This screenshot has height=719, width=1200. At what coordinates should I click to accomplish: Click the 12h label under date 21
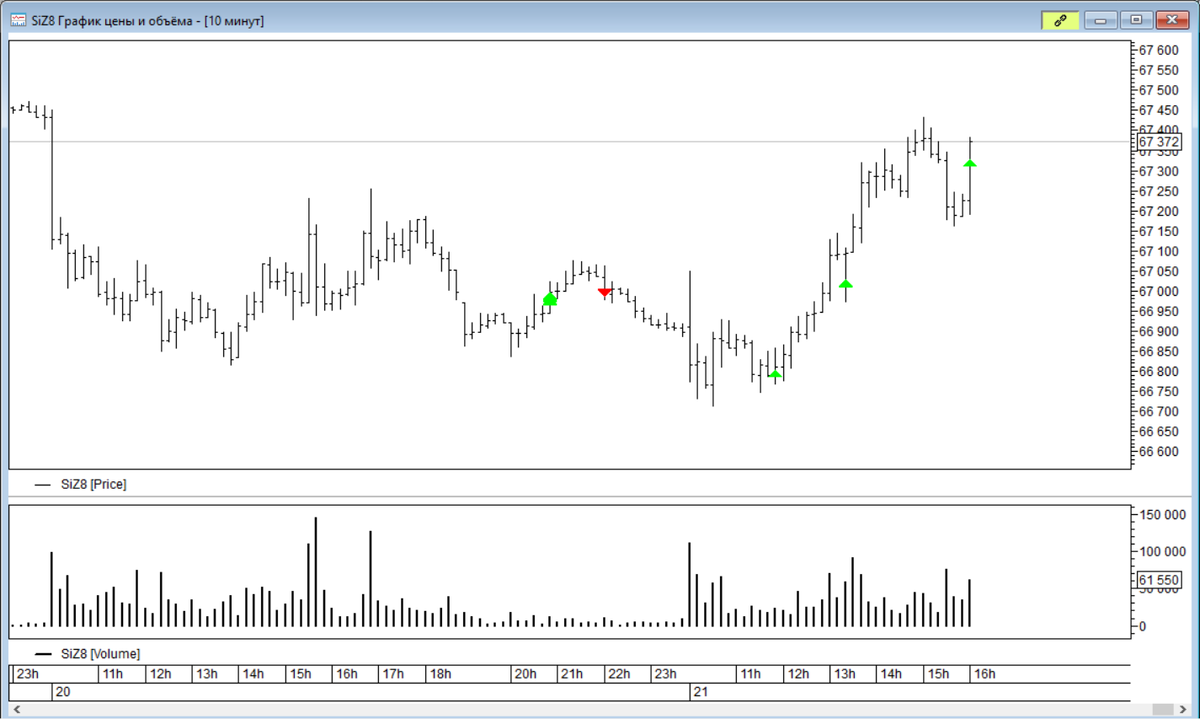(798, 674)
